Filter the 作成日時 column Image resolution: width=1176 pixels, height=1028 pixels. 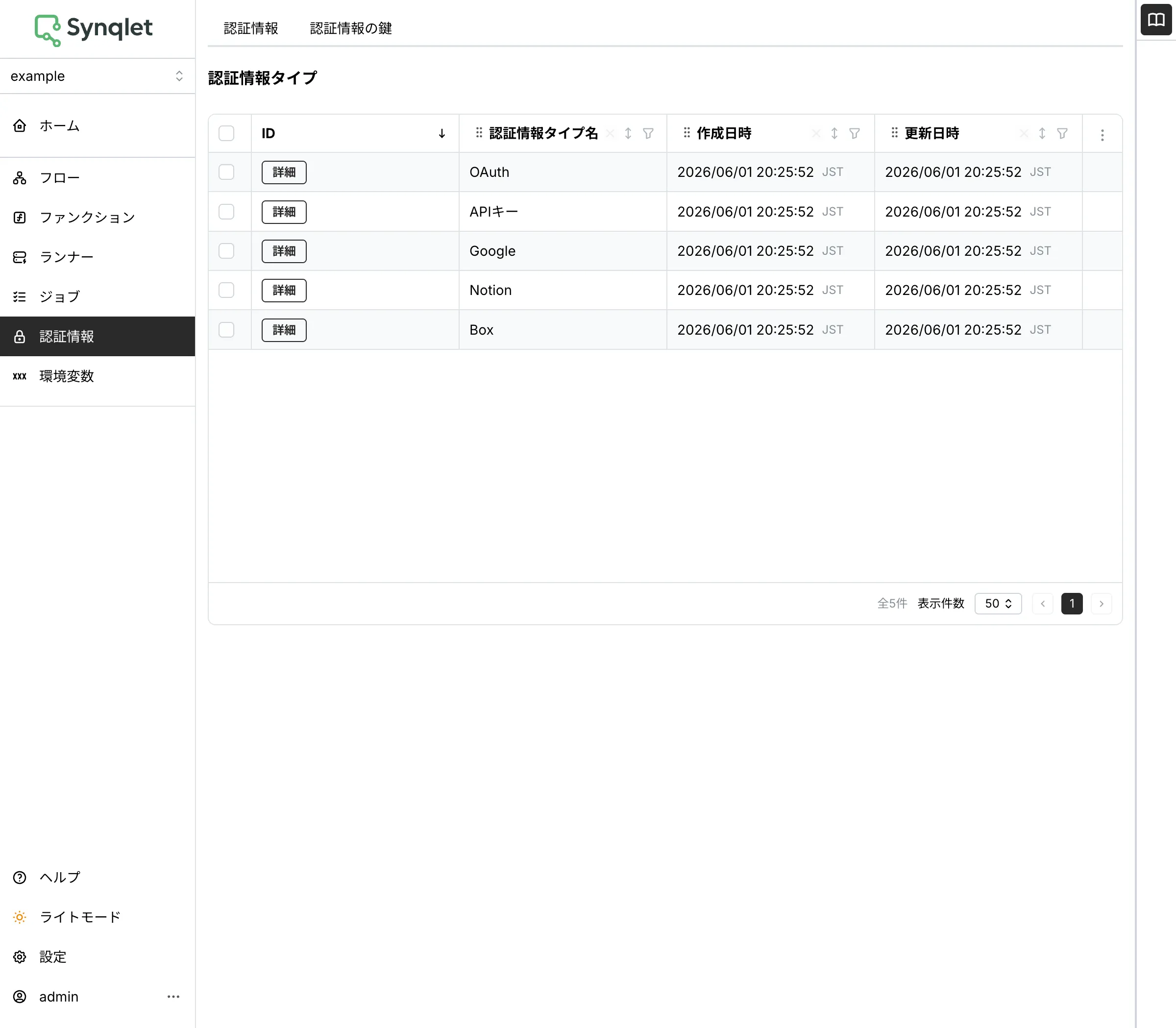[855, 134]
